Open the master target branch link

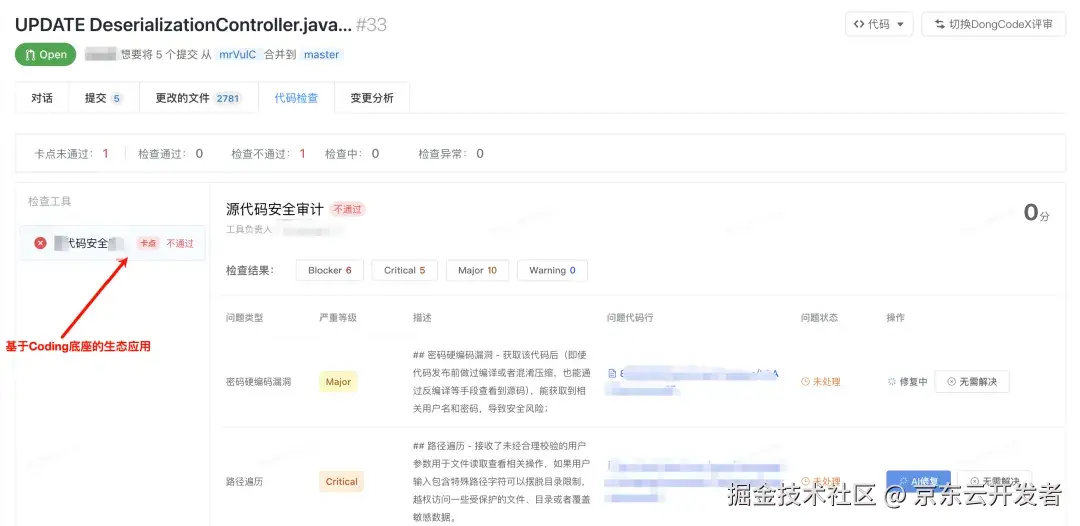(321, 54)
